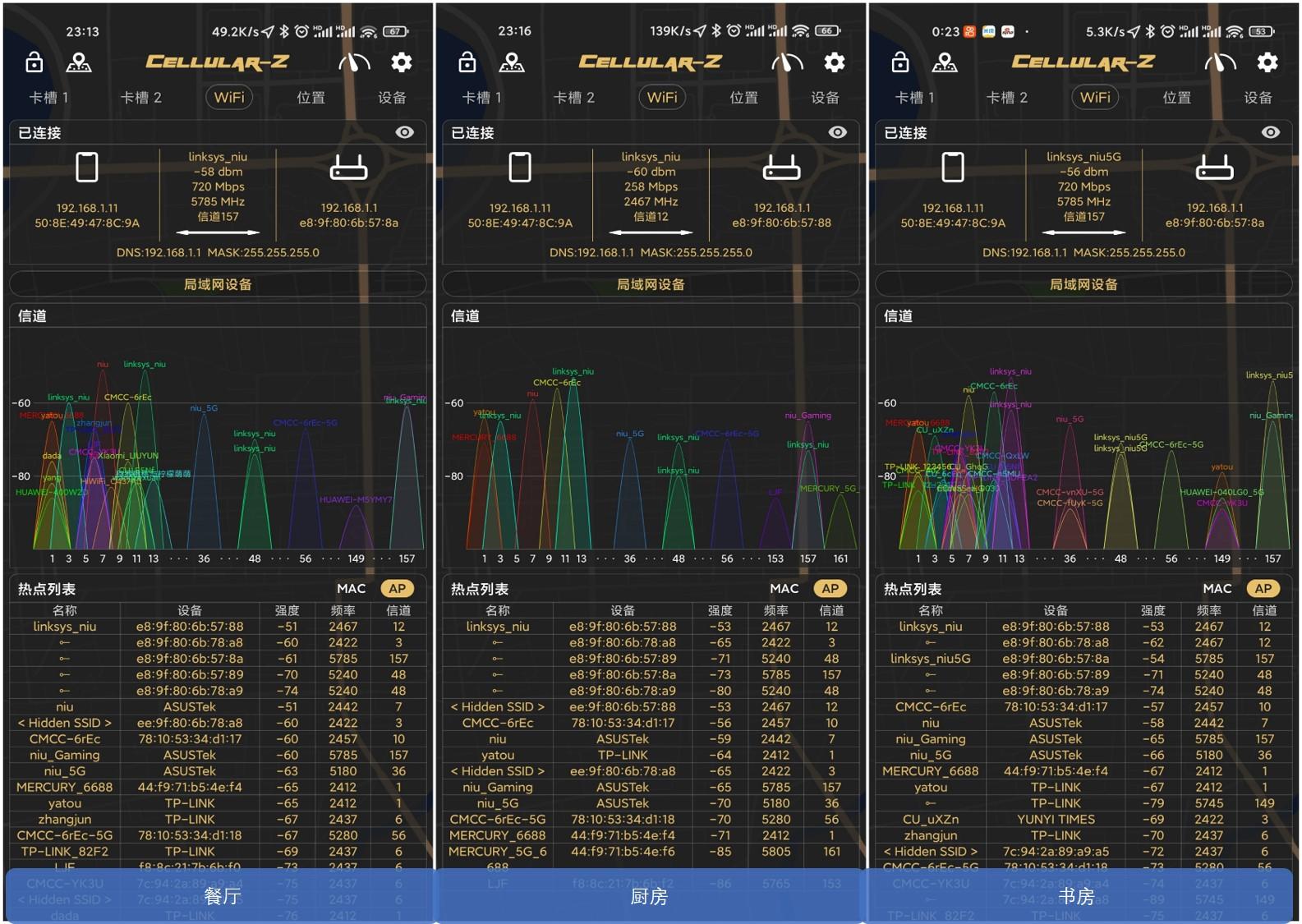Open 局域网设备 in the 23:16 screen
The width and height of the screenshot is (1302, 924).
click(651, 284)
